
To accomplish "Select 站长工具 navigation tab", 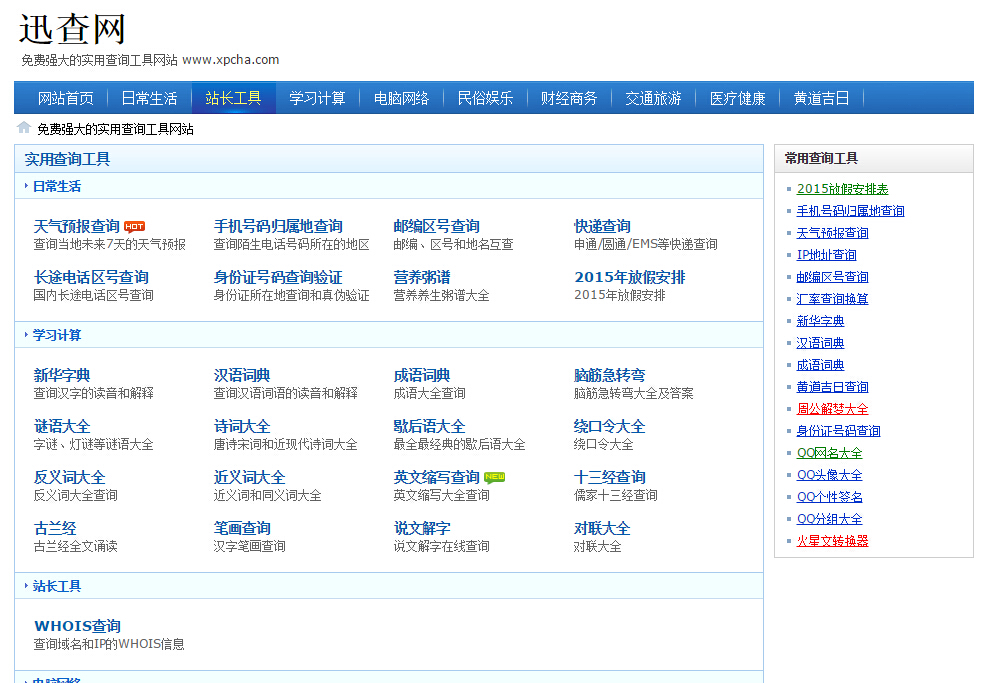I will pyautogui.click(x=233, y=99).
